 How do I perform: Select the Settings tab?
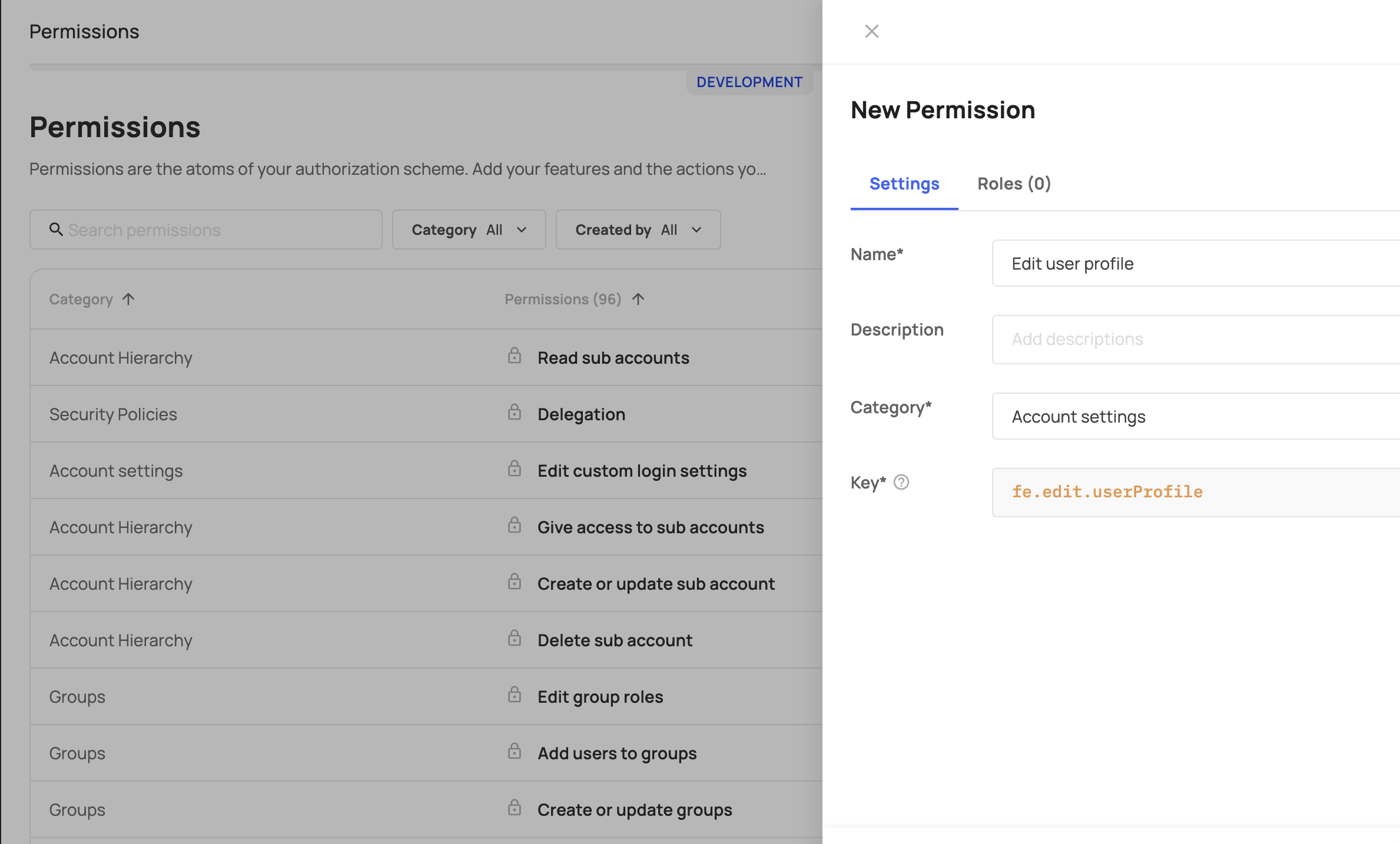pyautogui.click(x=904, y=184)
